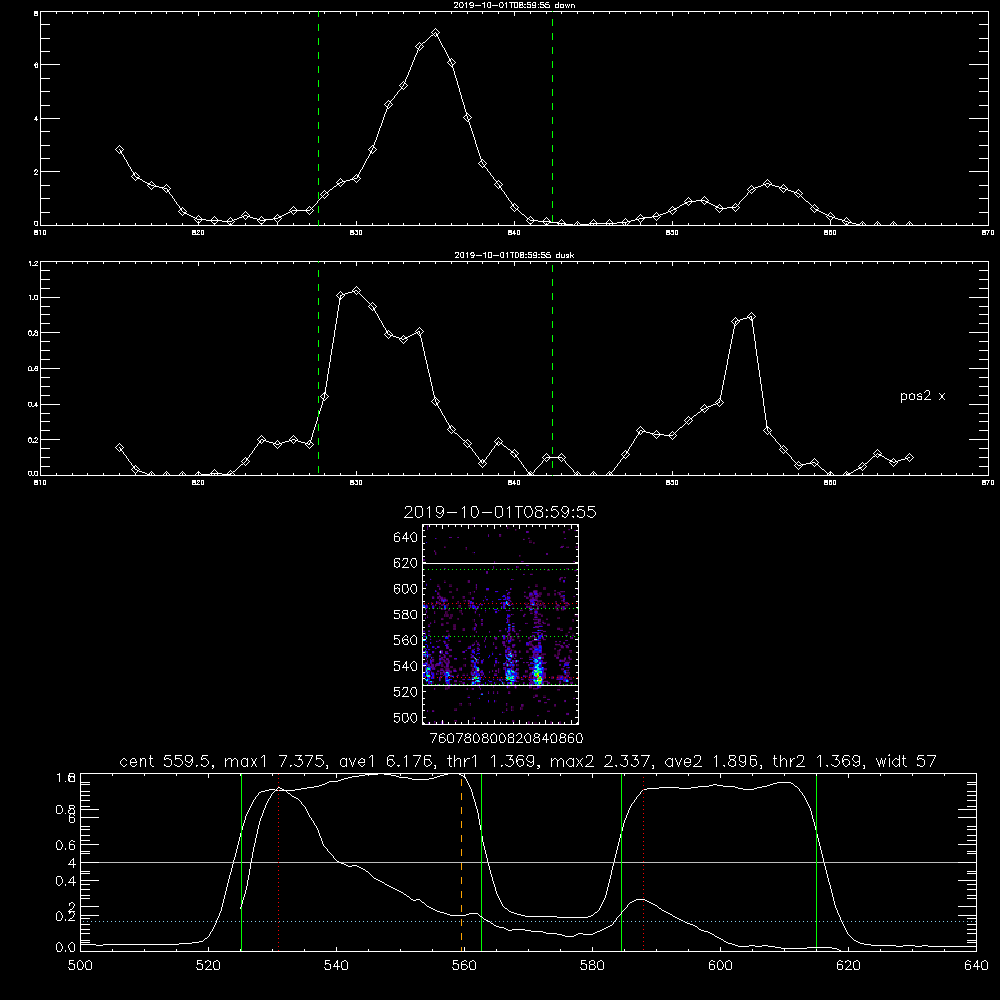Image resolution: width=1000 pixels, height=1000 pixels.
Task: Click the solid green line at 525 in bottom plot
Action: tap(241, 862)
